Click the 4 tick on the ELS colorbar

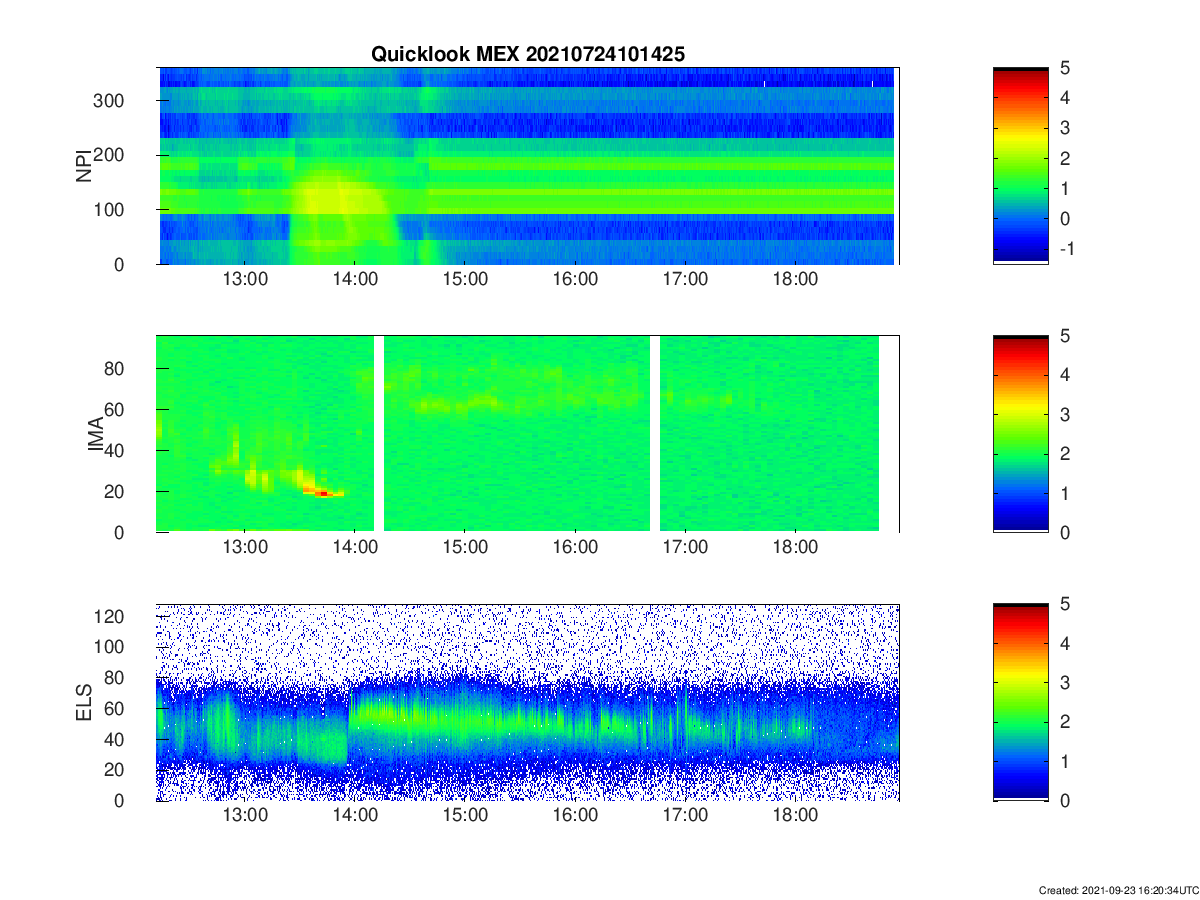pos(1066,643)
